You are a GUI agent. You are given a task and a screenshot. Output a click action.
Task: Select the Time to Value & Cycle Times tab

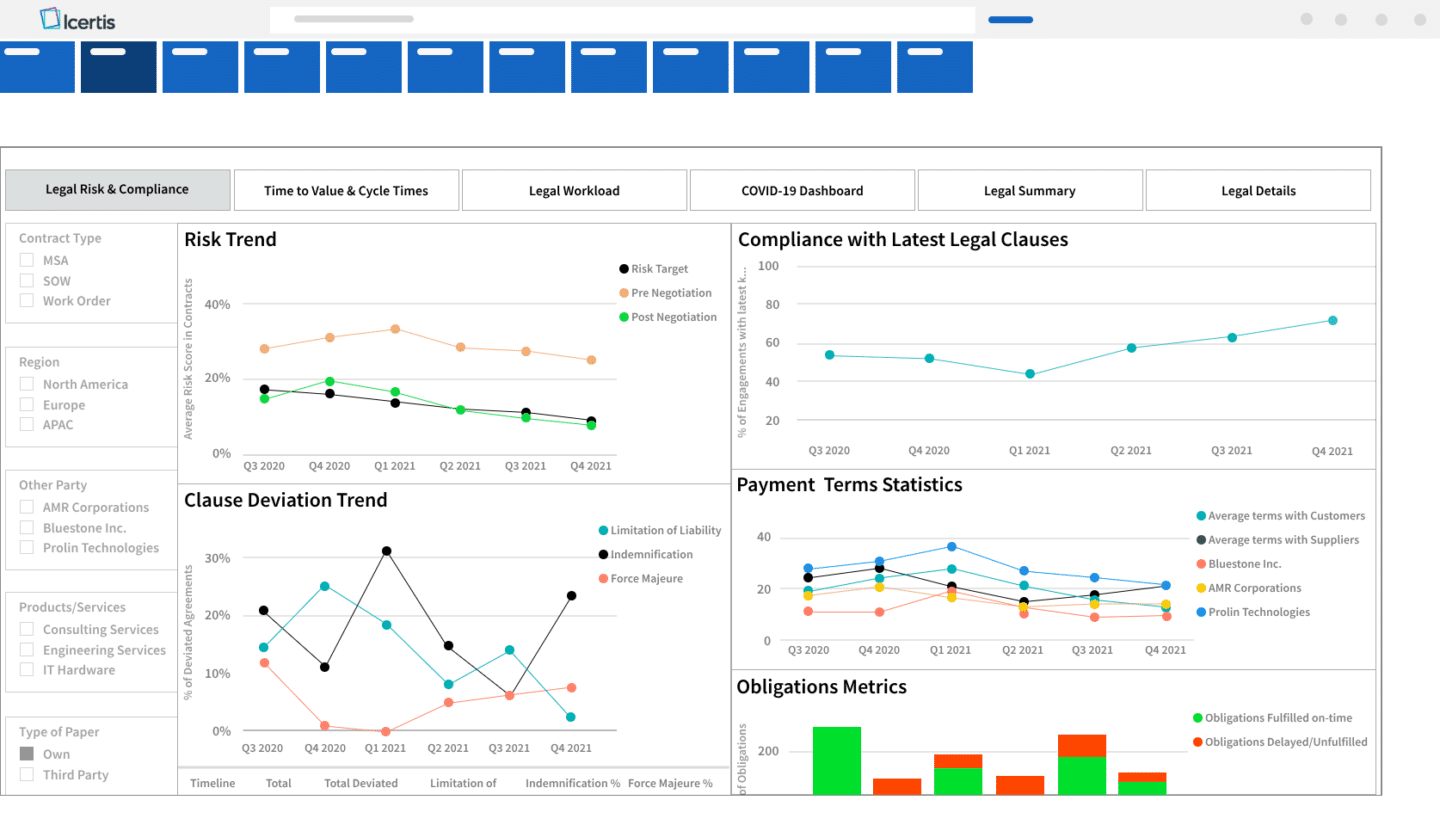[x=346, y=189]
